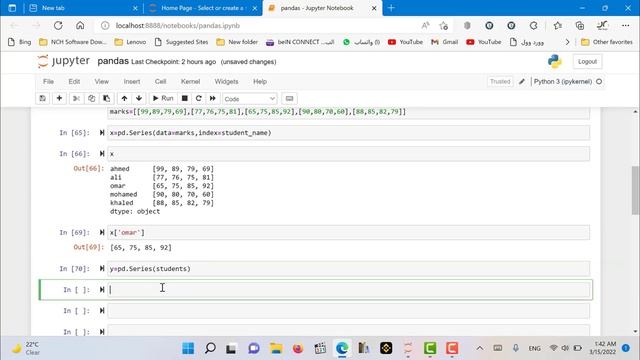Refresh the page in the browser
640x360 pixels.
point(58,26)
